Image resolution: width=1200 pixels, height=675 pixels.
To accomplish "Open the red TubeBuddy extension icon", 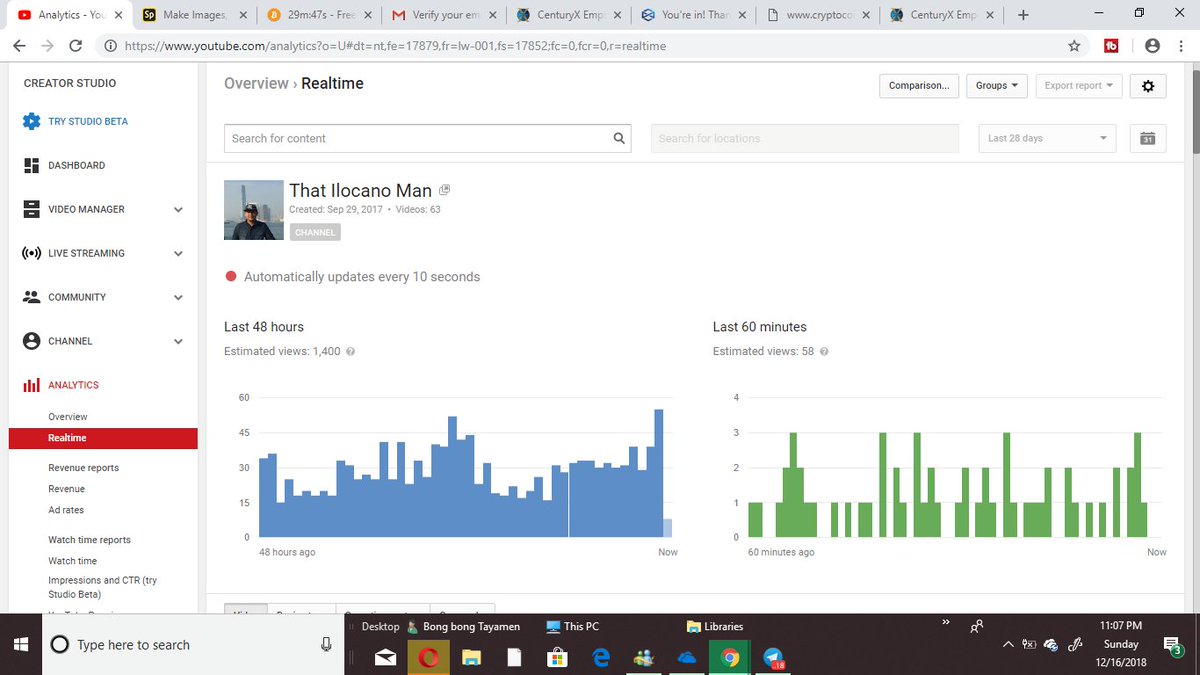I will coord(1111,46).
